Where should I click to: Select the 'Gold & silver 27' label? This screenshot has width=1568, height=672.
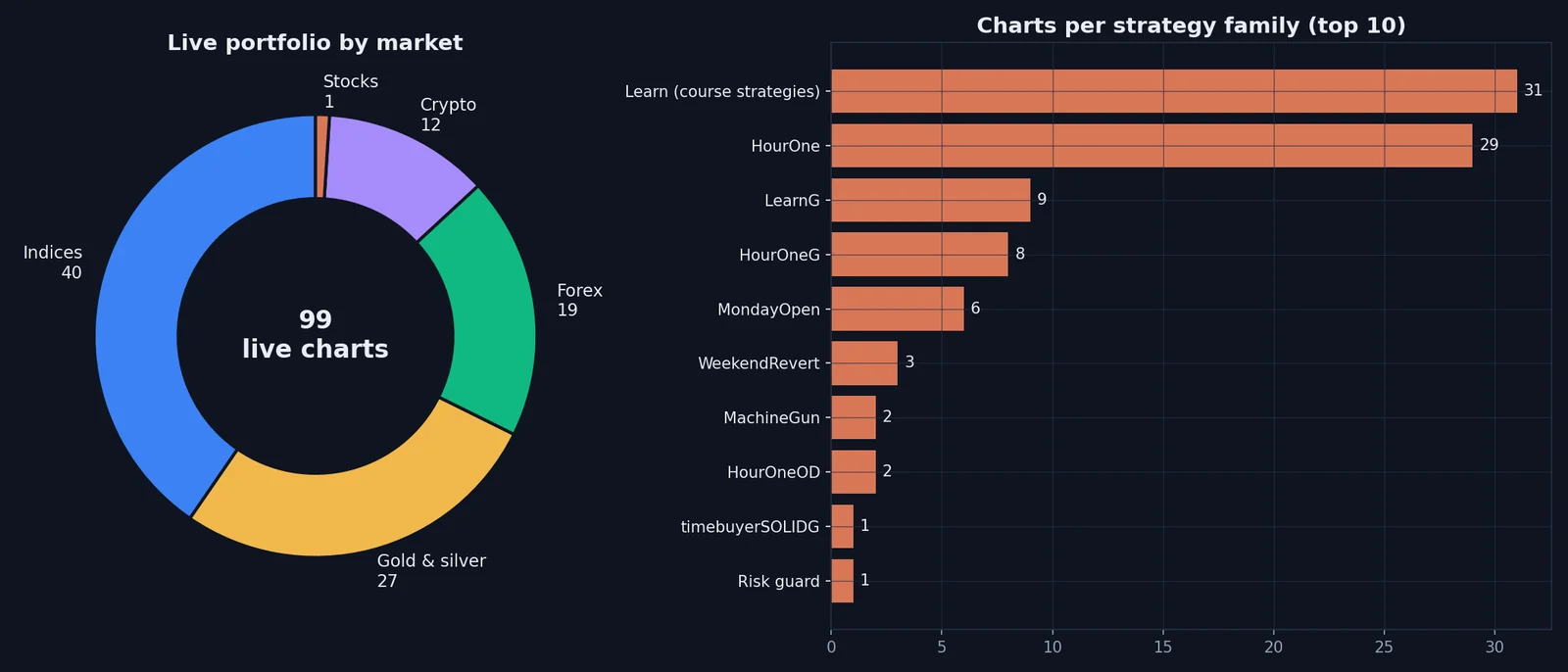coord(431,570)
